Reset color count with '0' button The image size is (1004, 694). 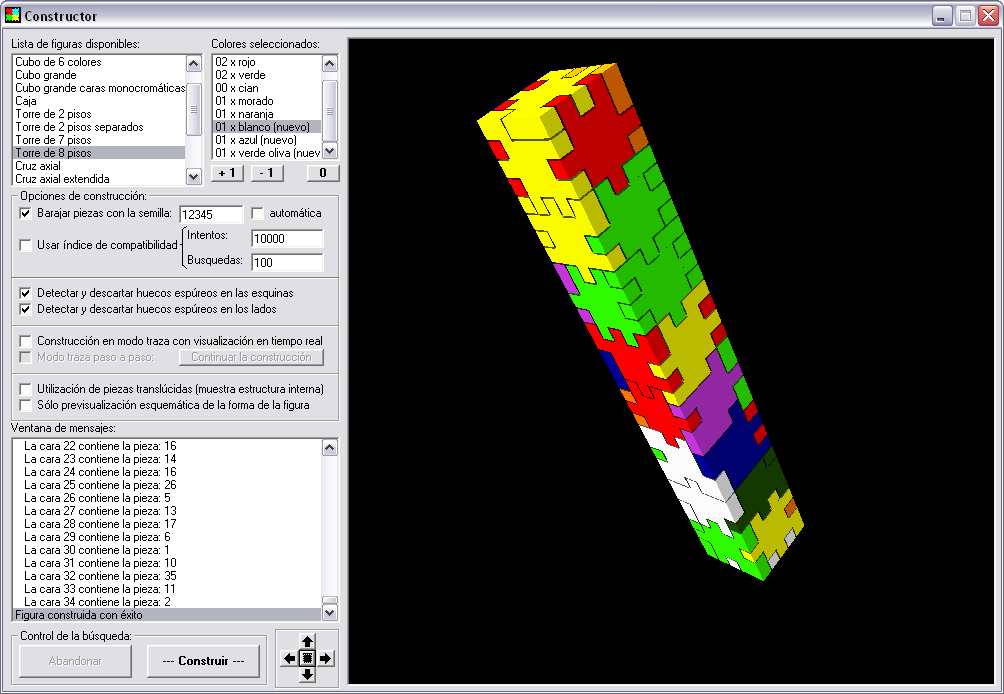coord(322,172)
